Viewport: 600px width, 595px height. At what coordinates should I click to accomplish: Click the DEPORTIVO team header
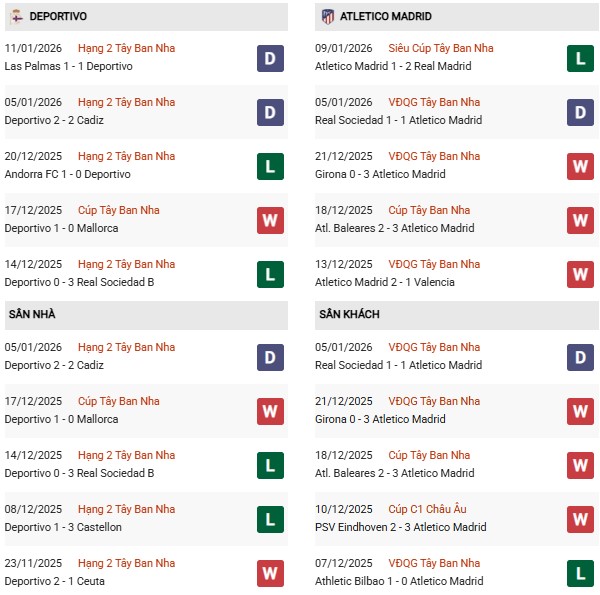click(x=58, y=16)
